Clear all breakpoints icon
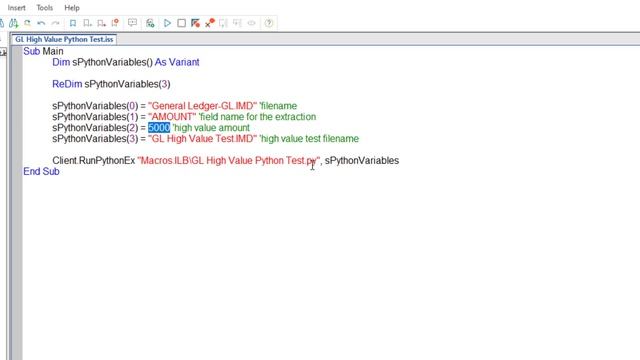640x360 pixels. pyautogui.click(x=210, y=23)
